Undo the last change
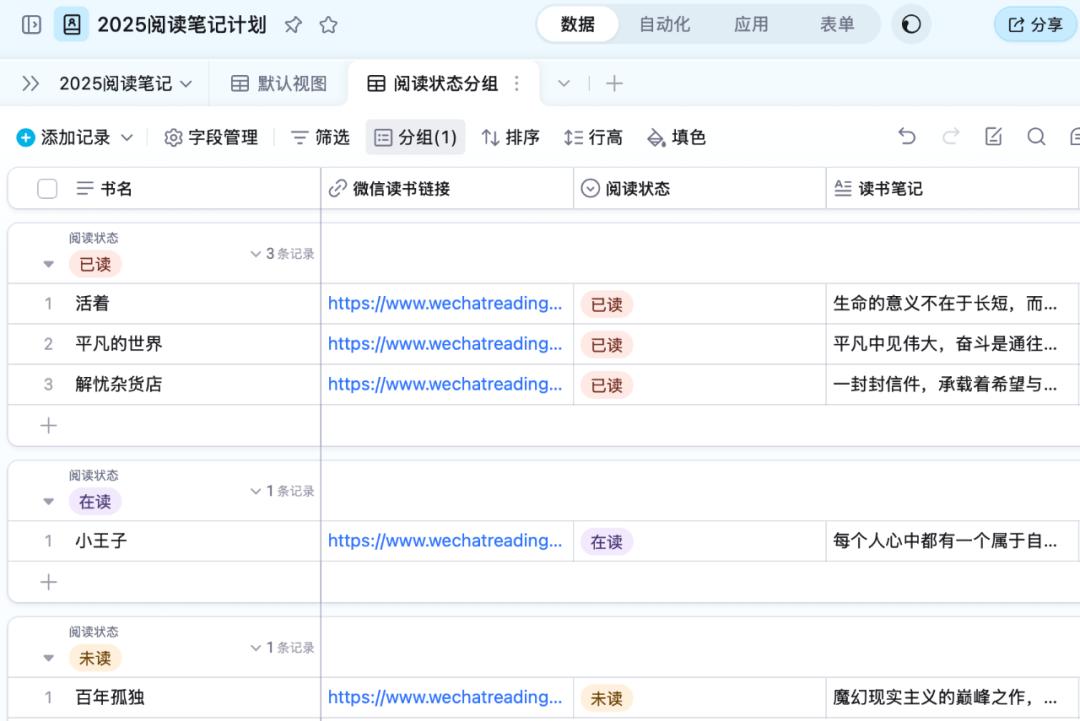1080x721 pixels. point(907,137)
